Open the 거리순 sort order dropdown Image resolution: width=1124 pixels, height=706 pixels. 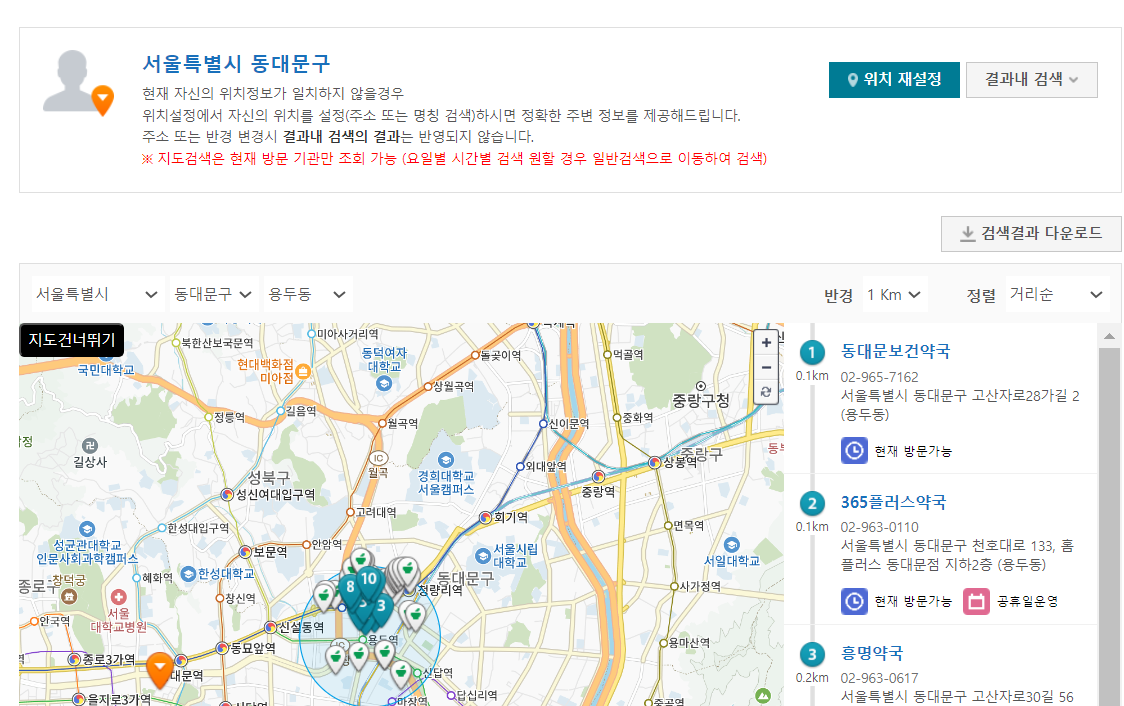(1056, 294)
